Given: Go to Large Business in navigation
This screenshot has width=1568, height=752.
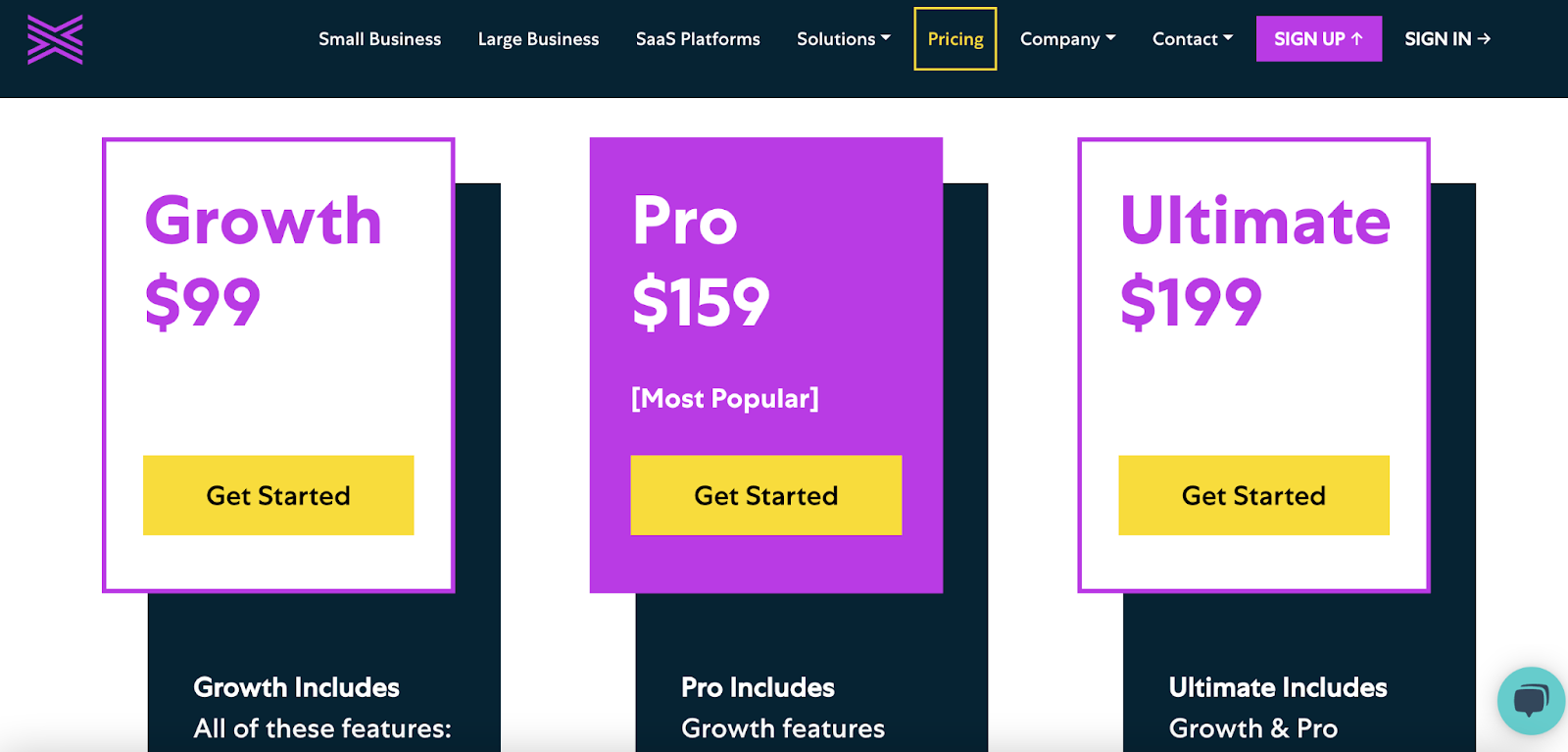Looking at the screenshot, I should (538, 39).
